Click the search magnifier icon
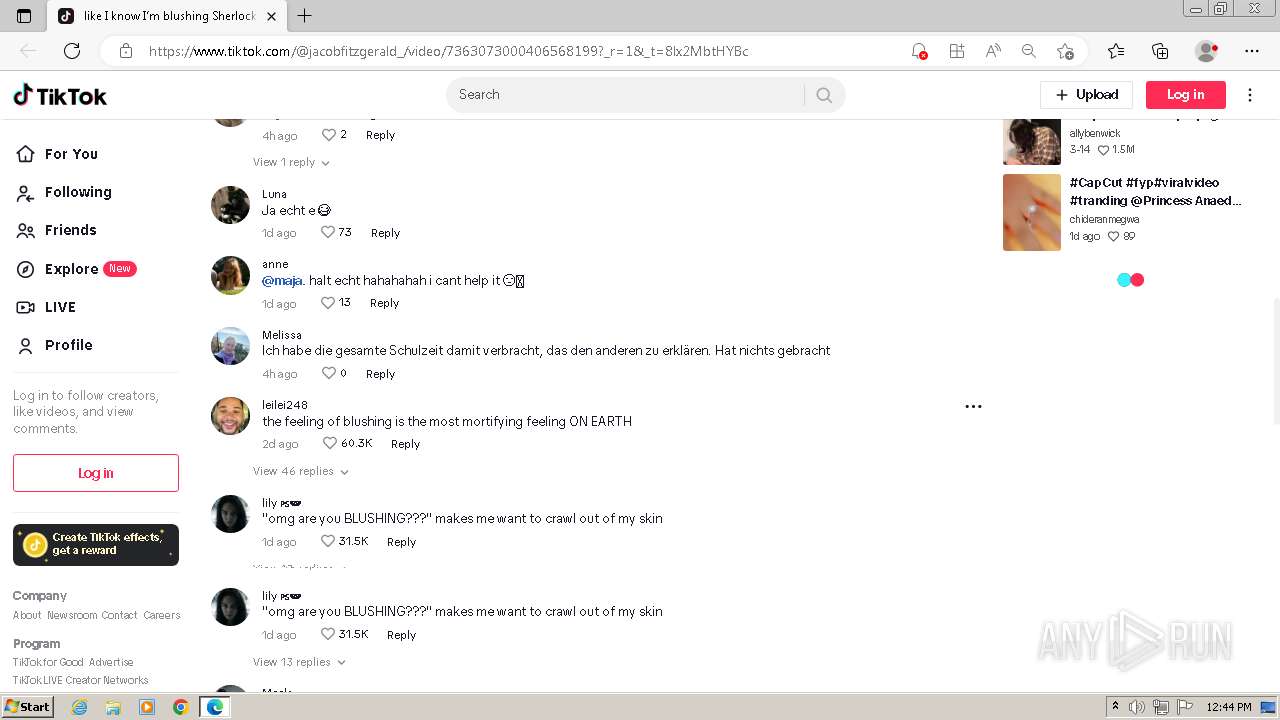This screenshot has height=720, width=1280. pyautogui.click(x=824, y=95)
